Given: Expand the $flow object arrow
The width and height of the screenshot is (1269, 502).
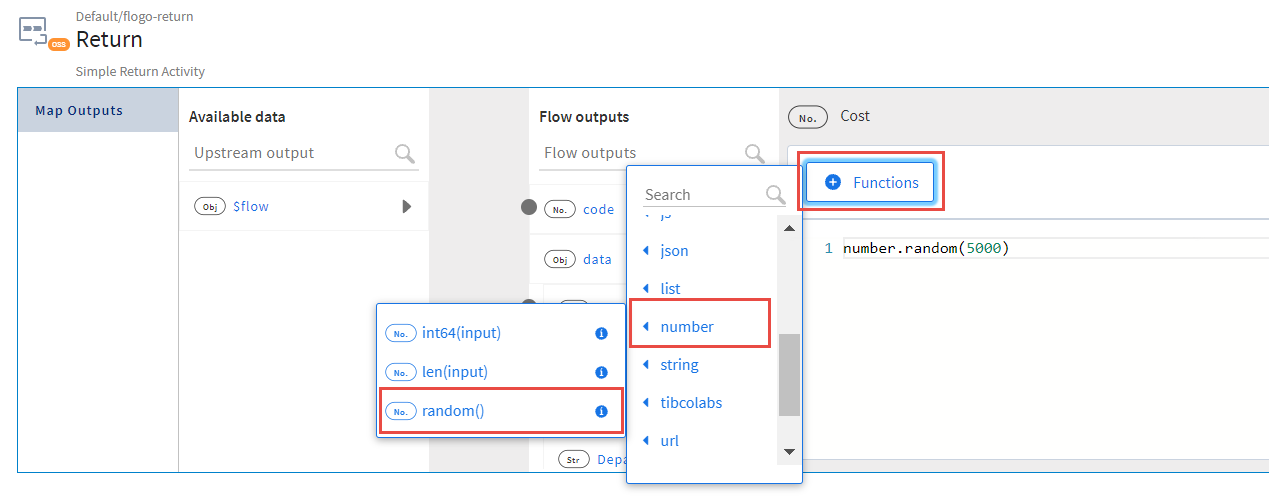Looking at the screenshot, I should click(406, 206).
